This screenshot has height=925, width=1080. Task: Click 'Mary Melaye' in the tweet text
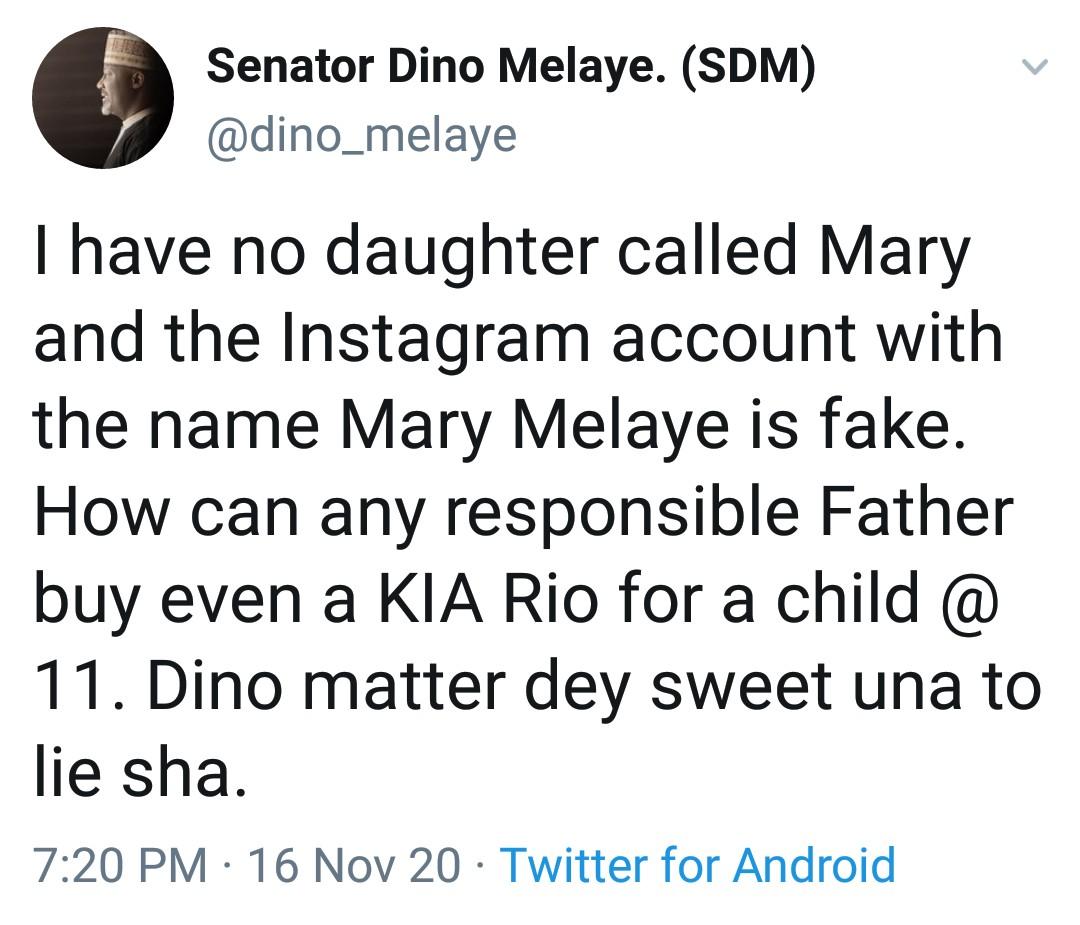[519, 425]
